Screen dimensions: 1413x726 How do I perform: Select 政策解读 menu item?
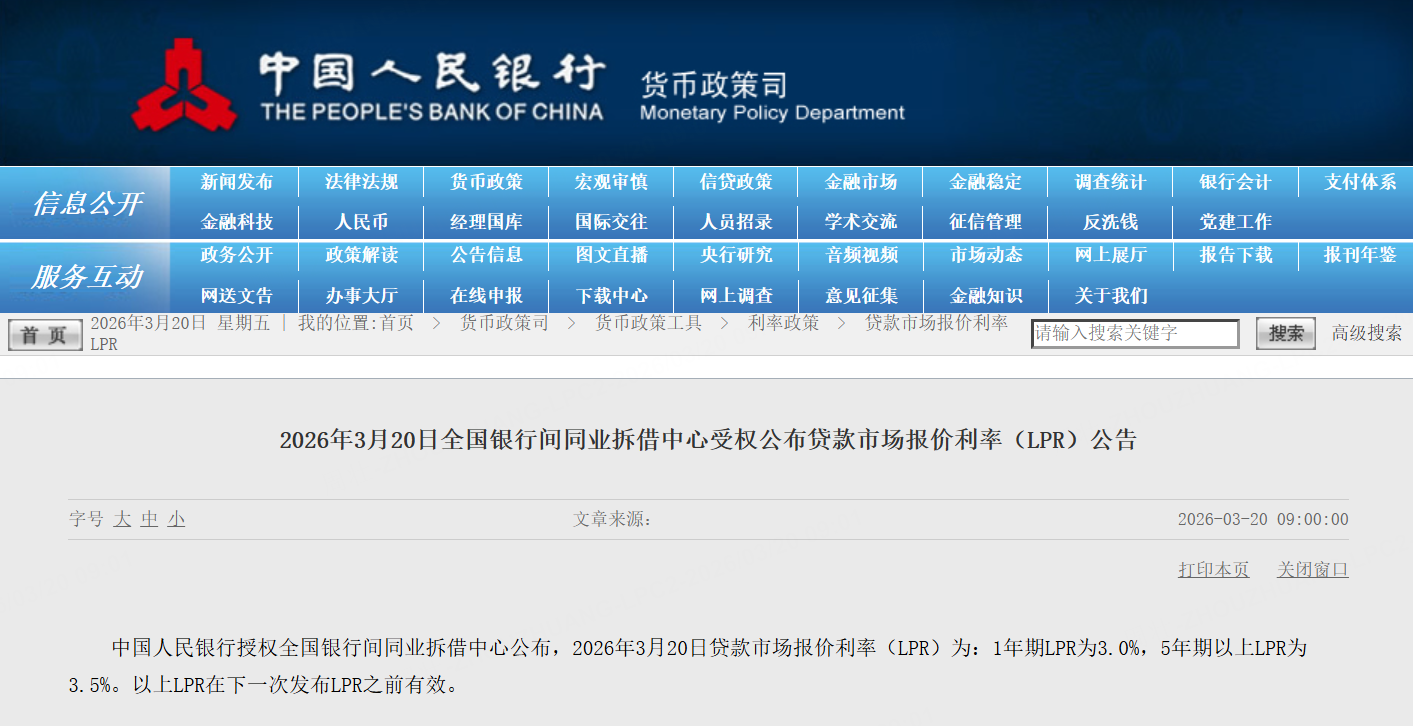[361, 255]
